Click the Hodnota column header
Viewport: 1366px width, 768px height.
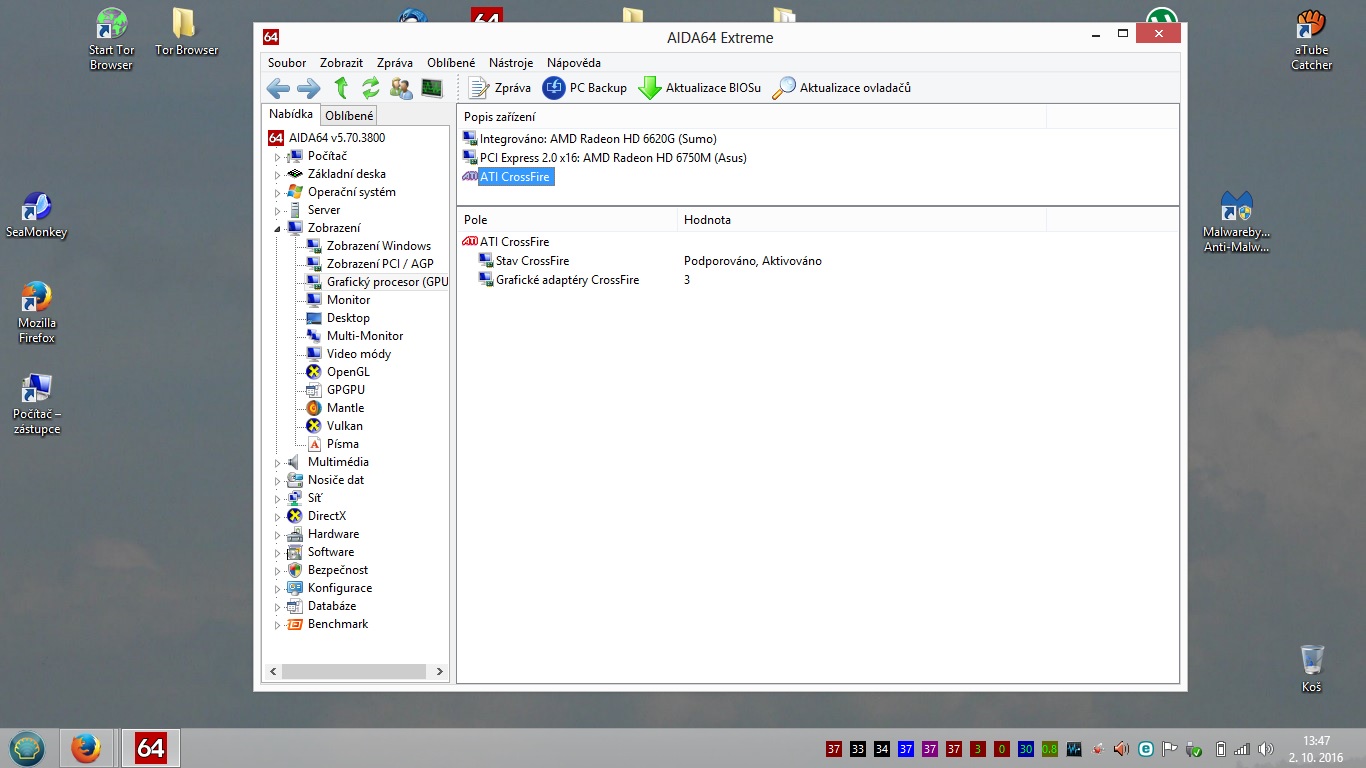coord(707,220)
